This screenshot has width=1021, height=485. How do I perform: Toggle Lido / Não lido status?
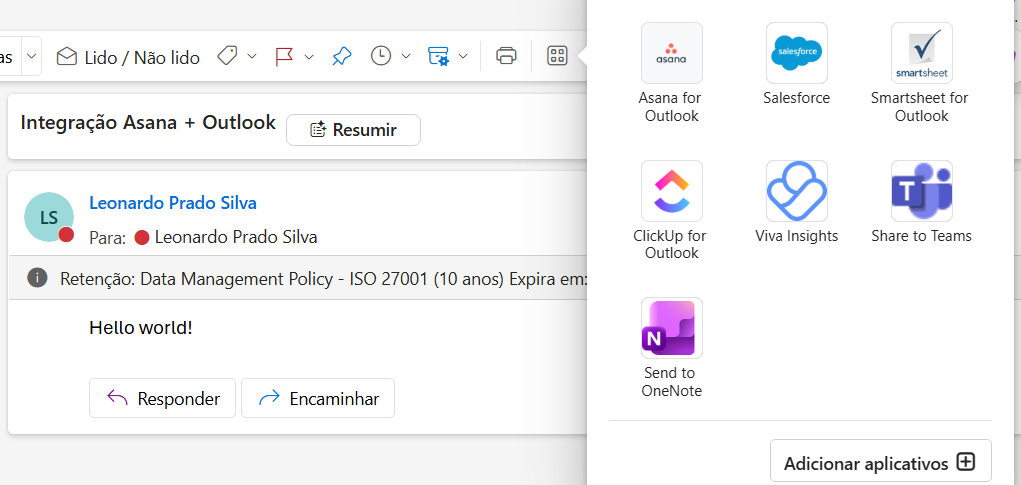point(128,57)
